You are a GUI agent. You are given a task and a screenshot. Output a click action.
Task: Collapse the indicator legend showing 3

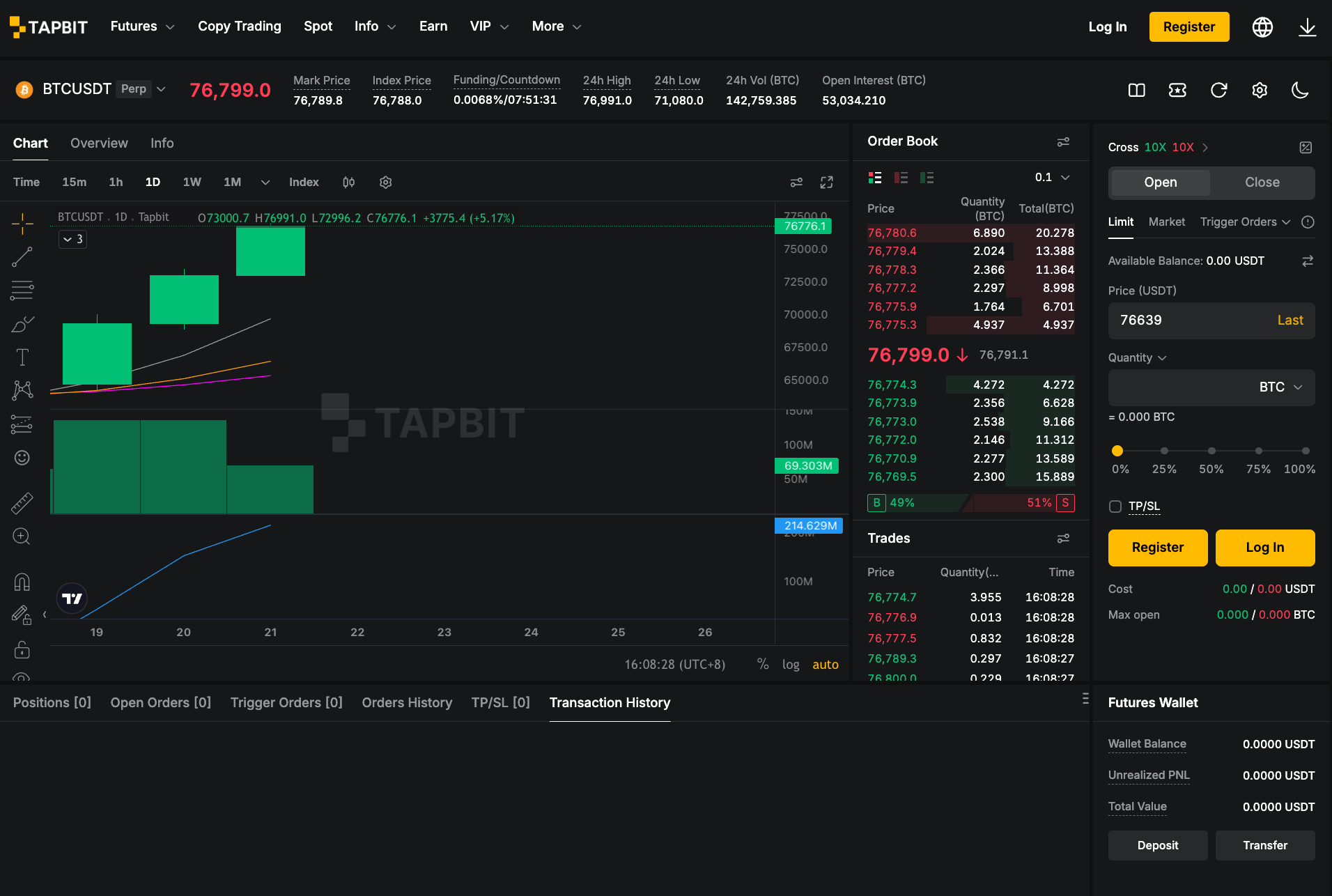pyautogui.click(x=72, y=239)
